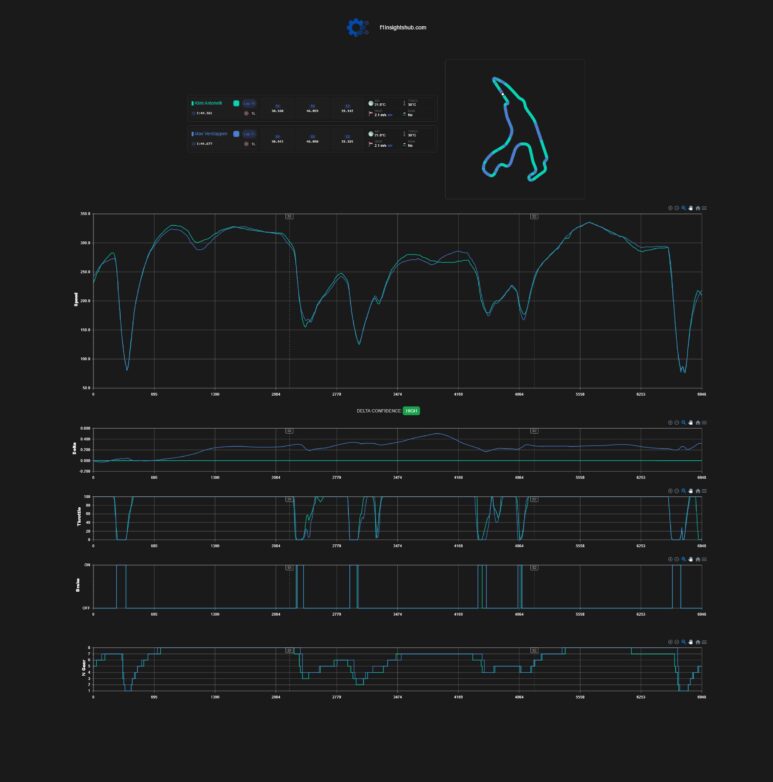Click first sector marker on Delta chart
This screenshot has width=773, height=782.
coord(289,431)
